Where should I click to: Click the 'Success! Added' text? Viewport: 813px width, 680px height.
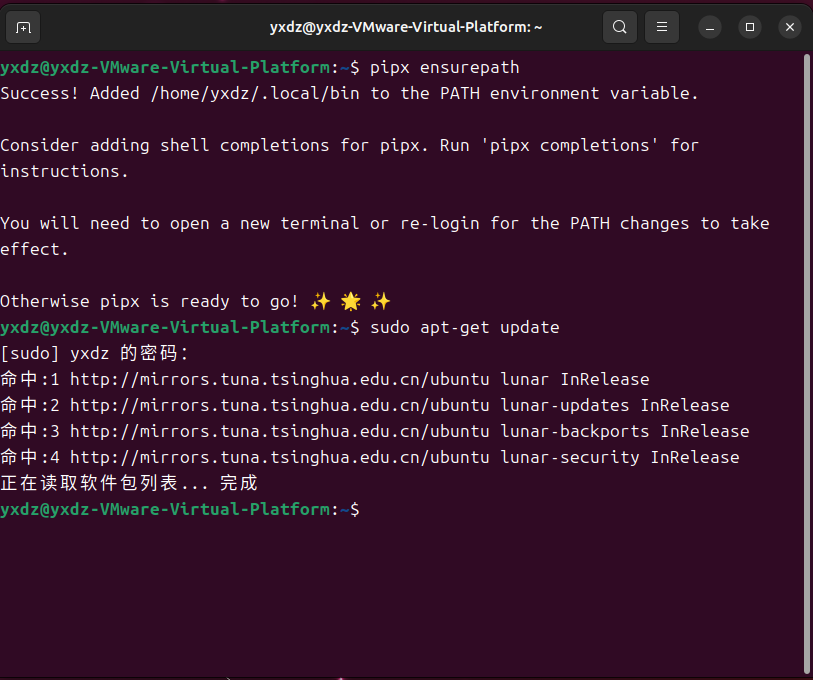click(x=70, y=93)
